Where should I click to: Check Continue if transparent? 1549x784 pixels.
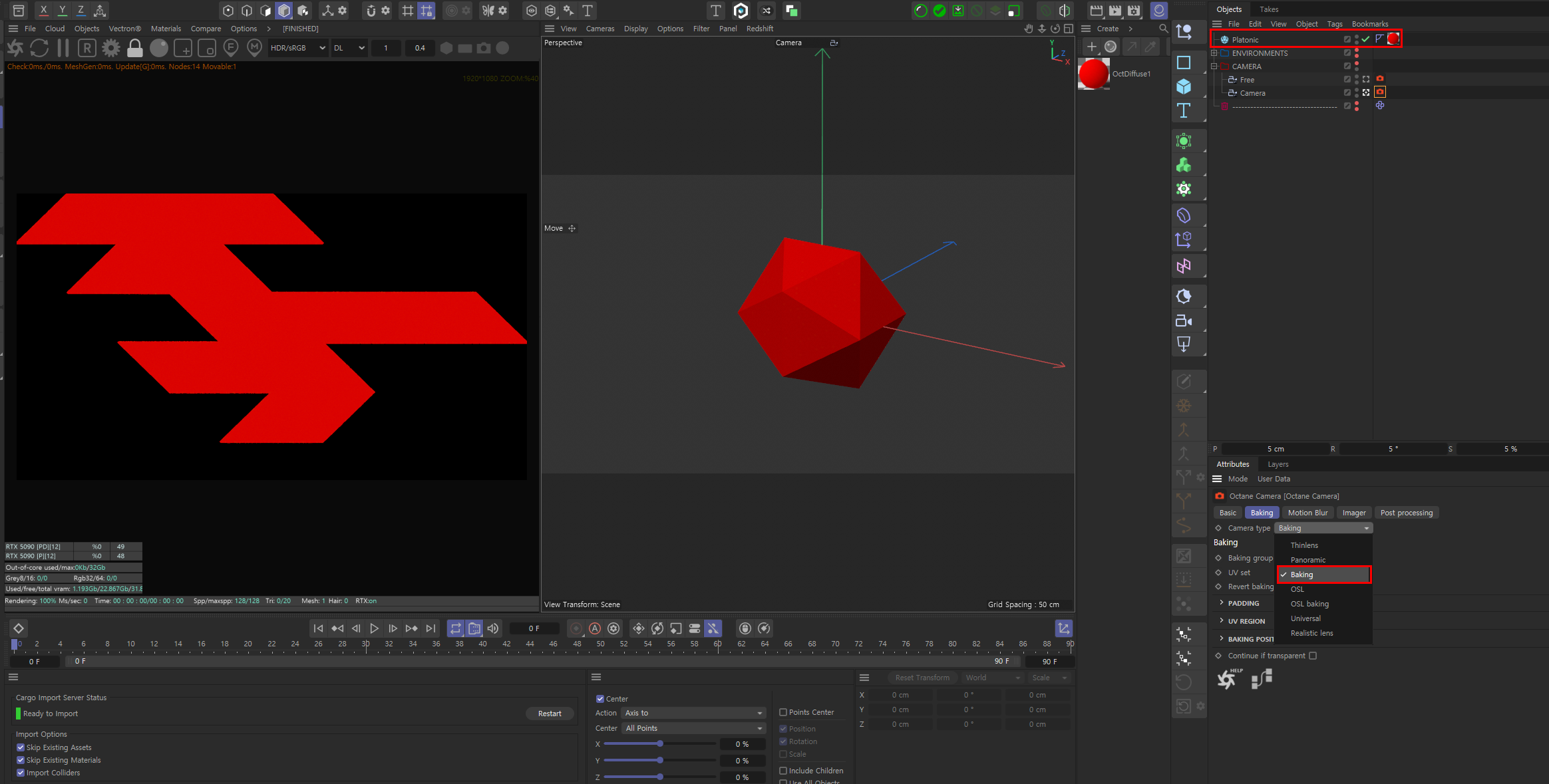tap(1313, 656)
